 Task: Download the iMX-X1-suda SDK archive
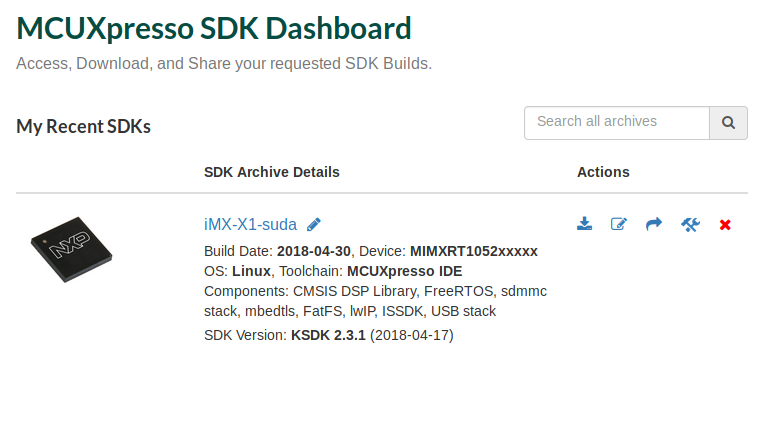point(584,224)
